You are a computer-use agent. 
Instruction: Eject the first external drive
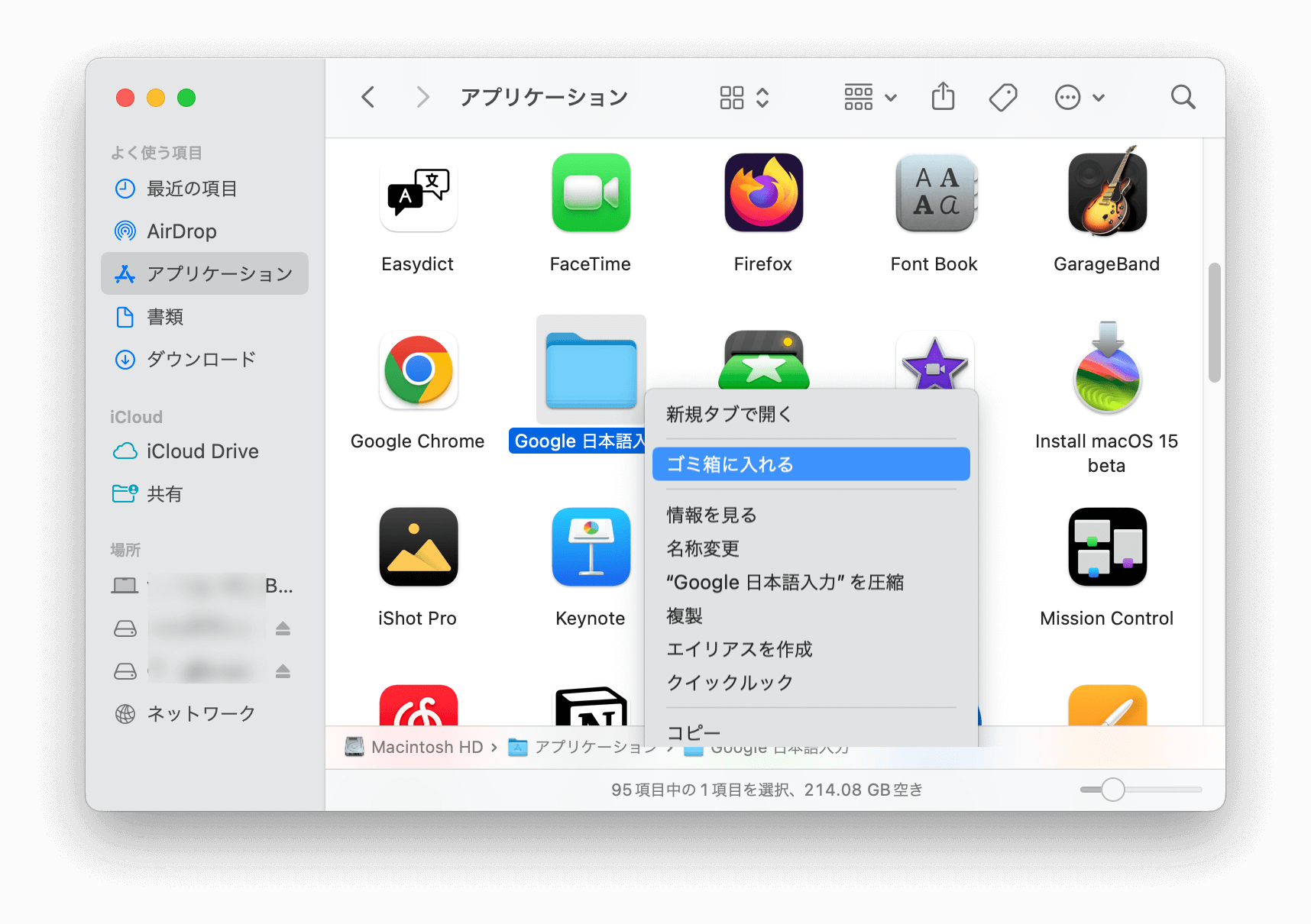click(283, 628)
